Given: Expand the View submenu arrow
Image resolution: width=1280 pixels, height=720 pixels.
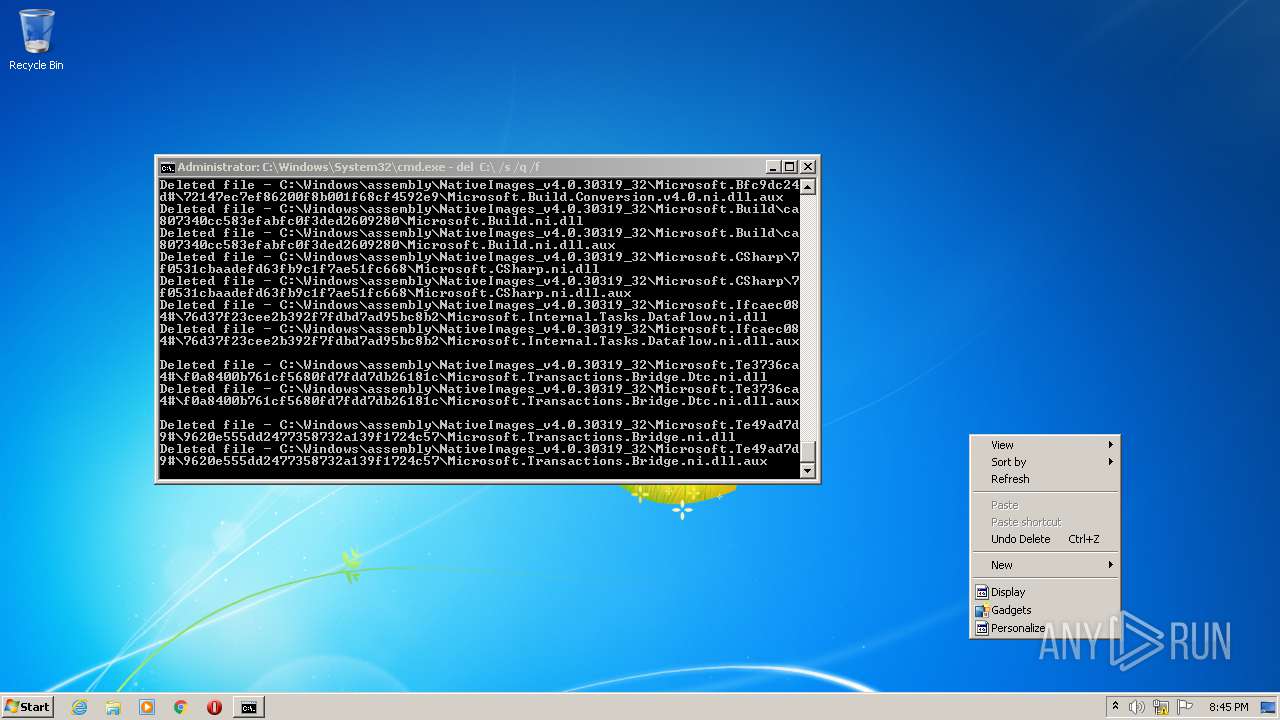Looking at the screenshot, I should point(1110,445).
